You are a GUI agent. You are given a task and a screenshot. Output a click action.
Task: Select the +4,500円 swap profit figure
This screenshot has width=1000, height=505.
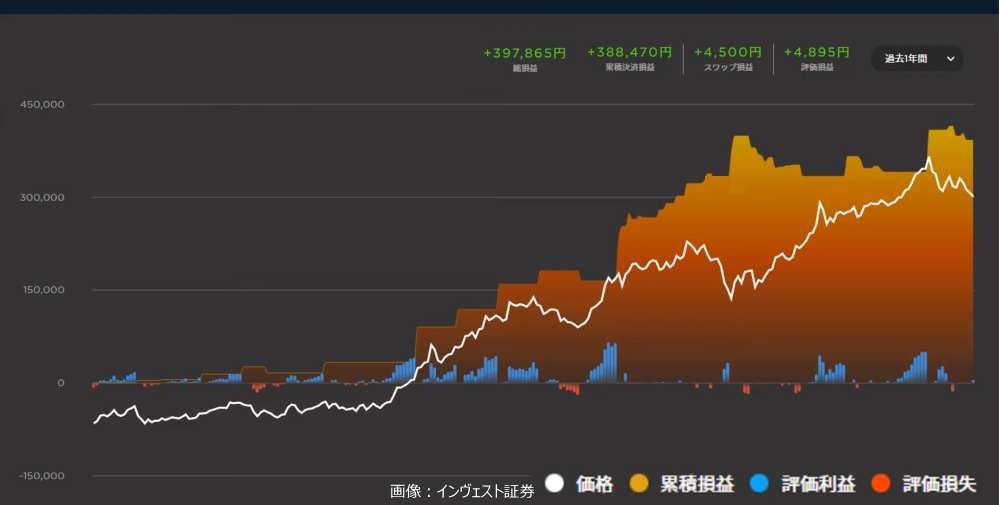728,52
